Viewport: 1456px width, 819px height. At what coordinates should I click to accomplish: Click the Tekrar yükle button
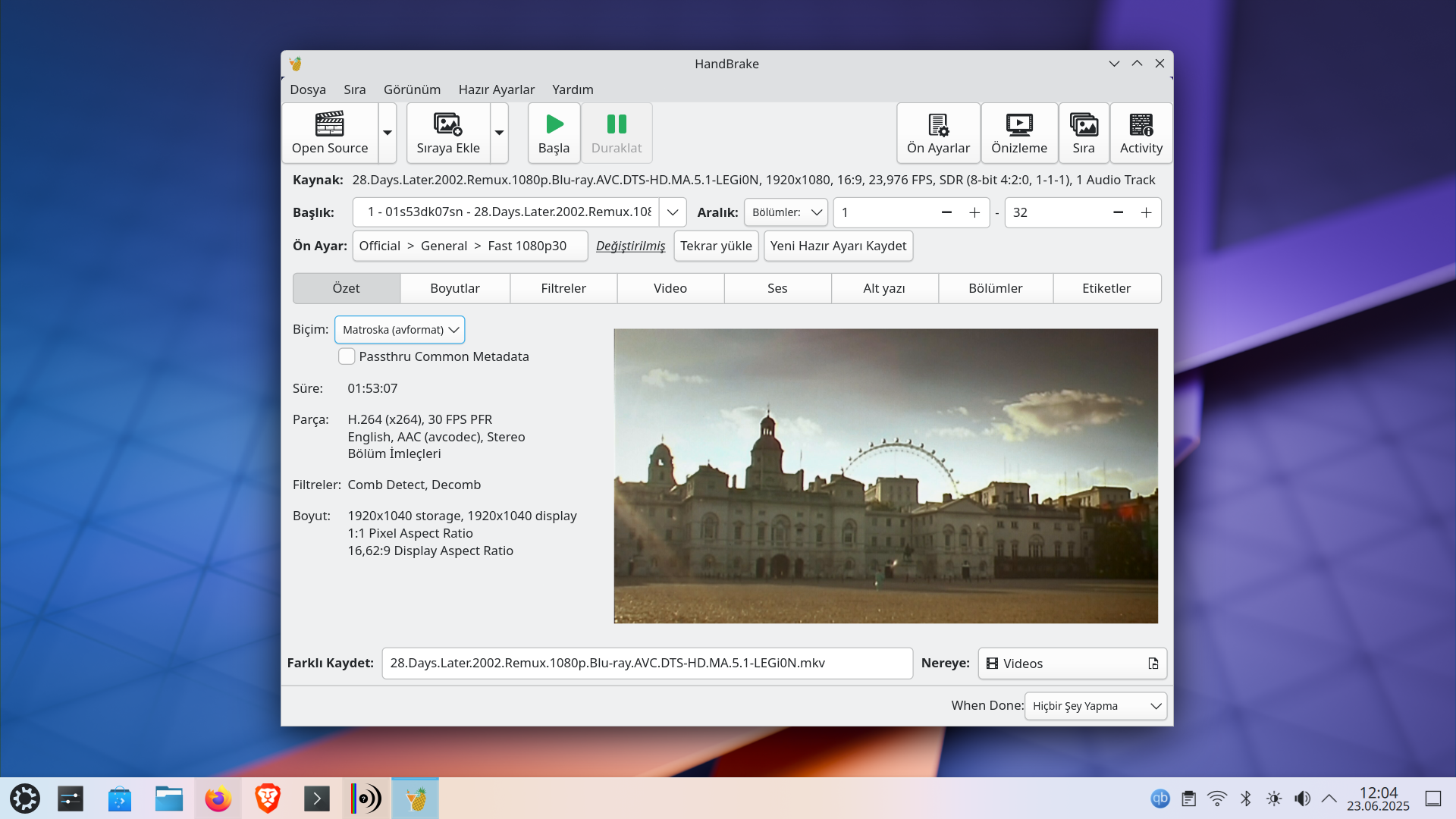pos(716,246)
